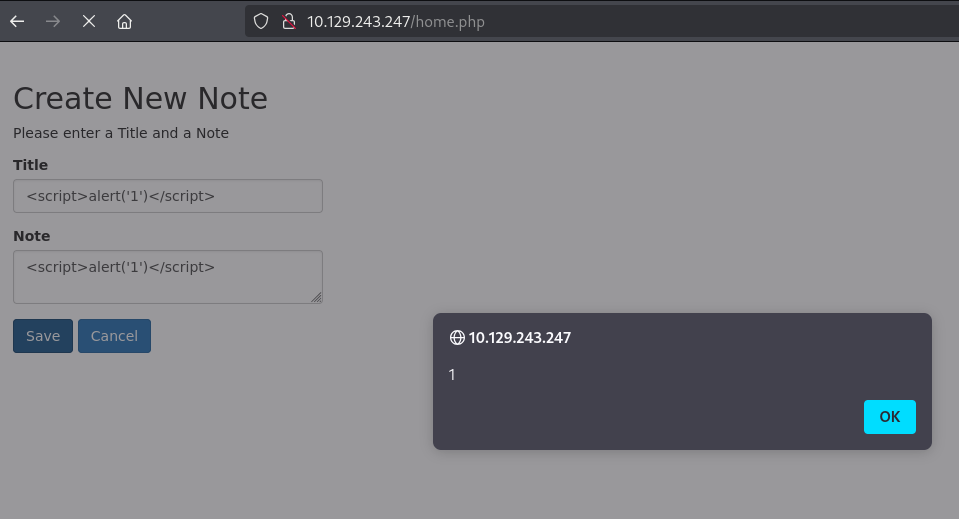The width and height of the screenshot is (959, 519).
Task: Open the browser home page icon
Action: (x=124, y=21)
